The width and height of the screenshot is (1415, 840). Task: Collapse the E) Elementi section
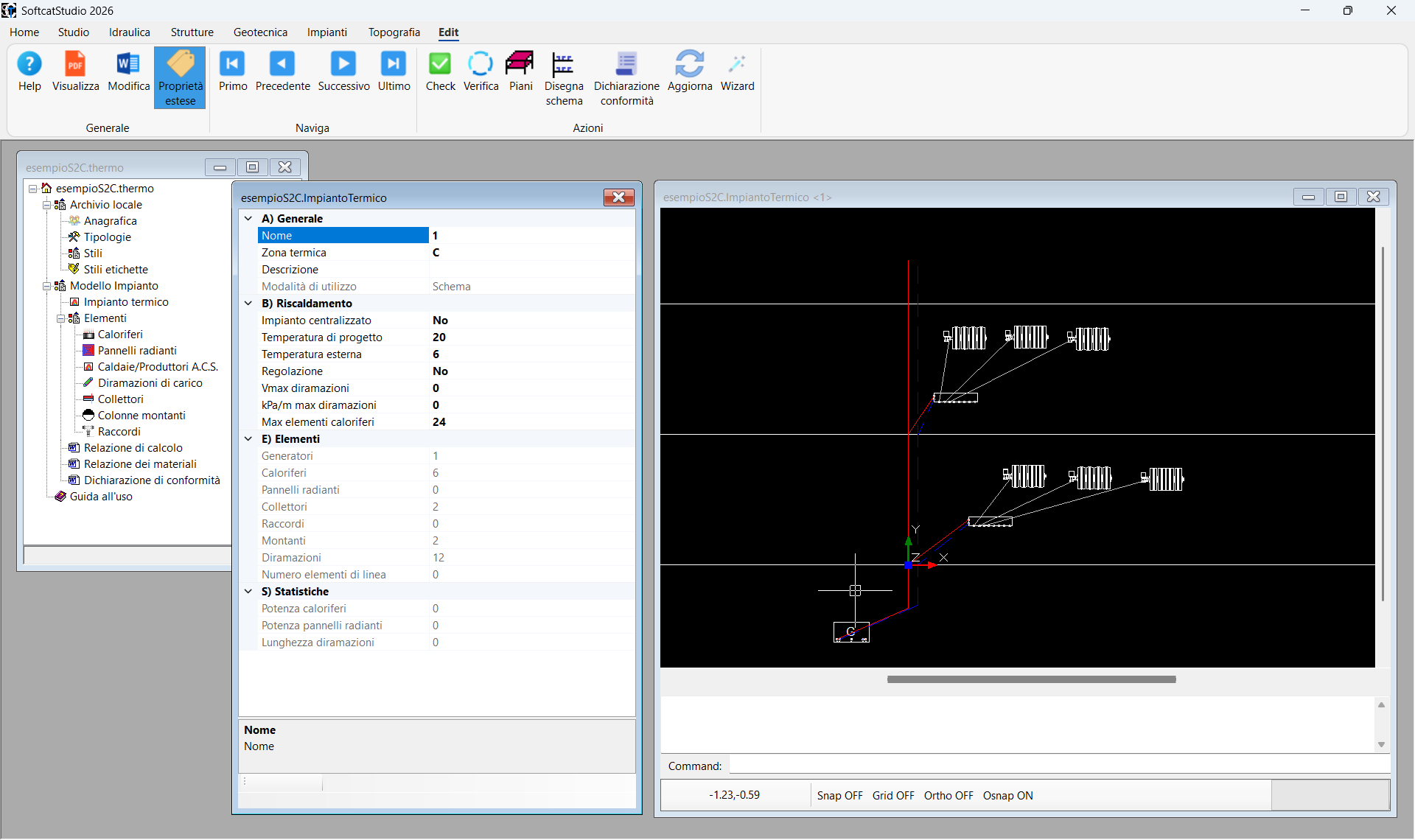[248, 439]
